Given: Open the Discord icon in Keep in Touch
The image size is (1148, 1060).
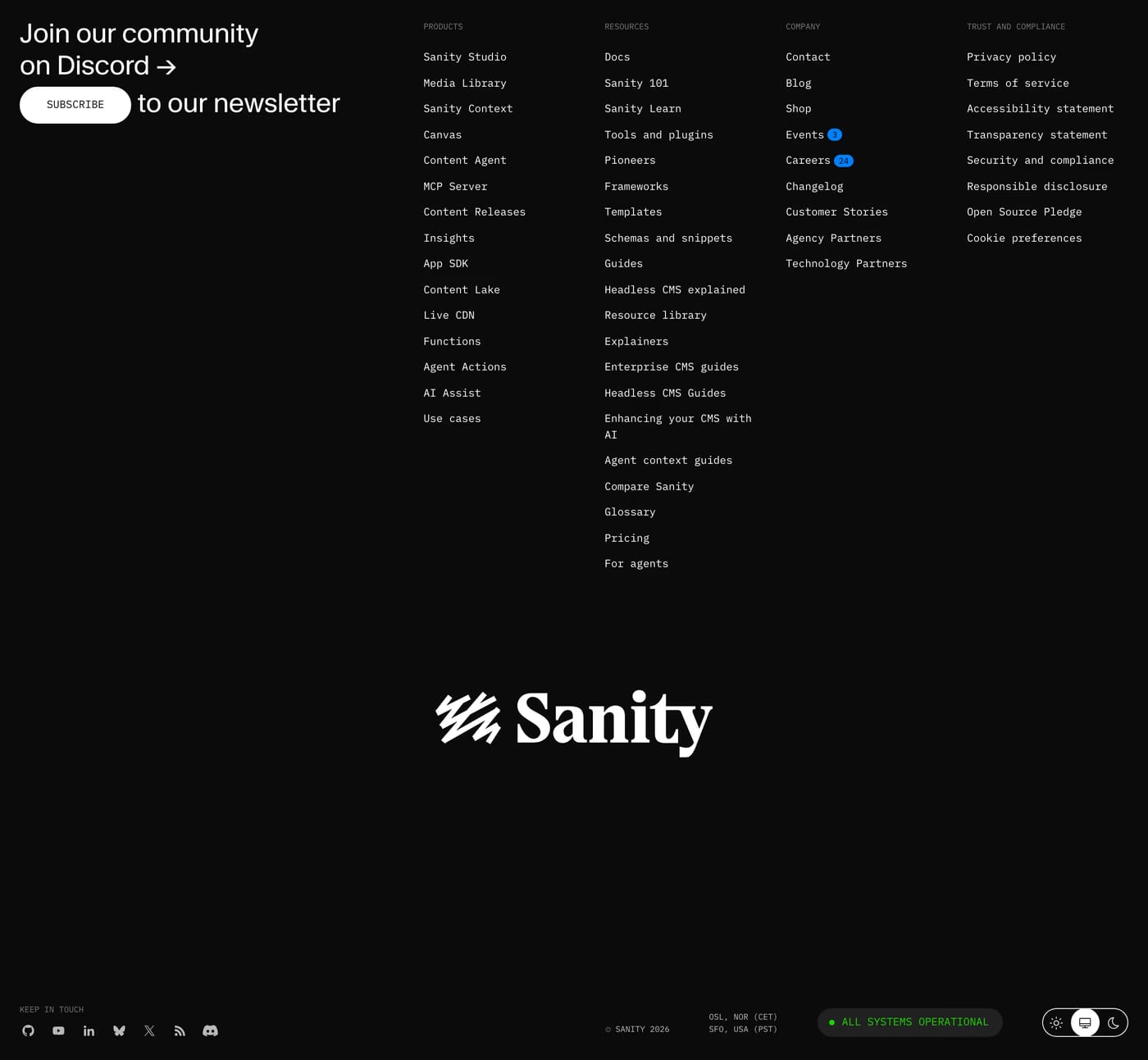Looking at the screenshot, I should click(211, 1030).
